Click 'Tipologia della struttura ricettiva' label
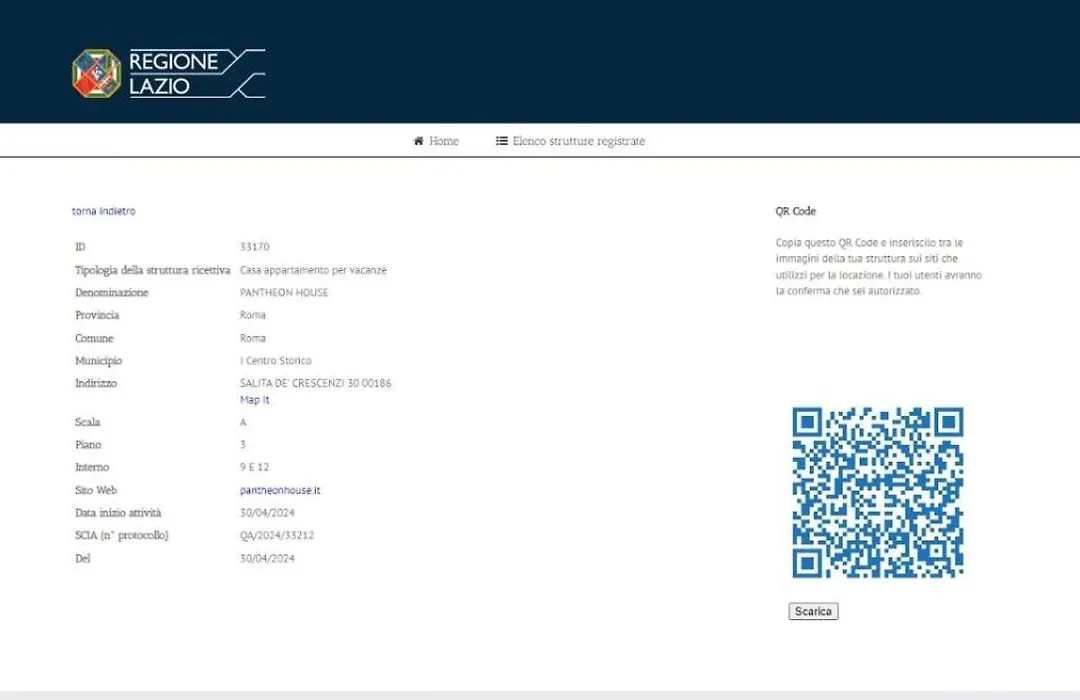This screenshot has height=700, width=1080. tap(152, 270)
